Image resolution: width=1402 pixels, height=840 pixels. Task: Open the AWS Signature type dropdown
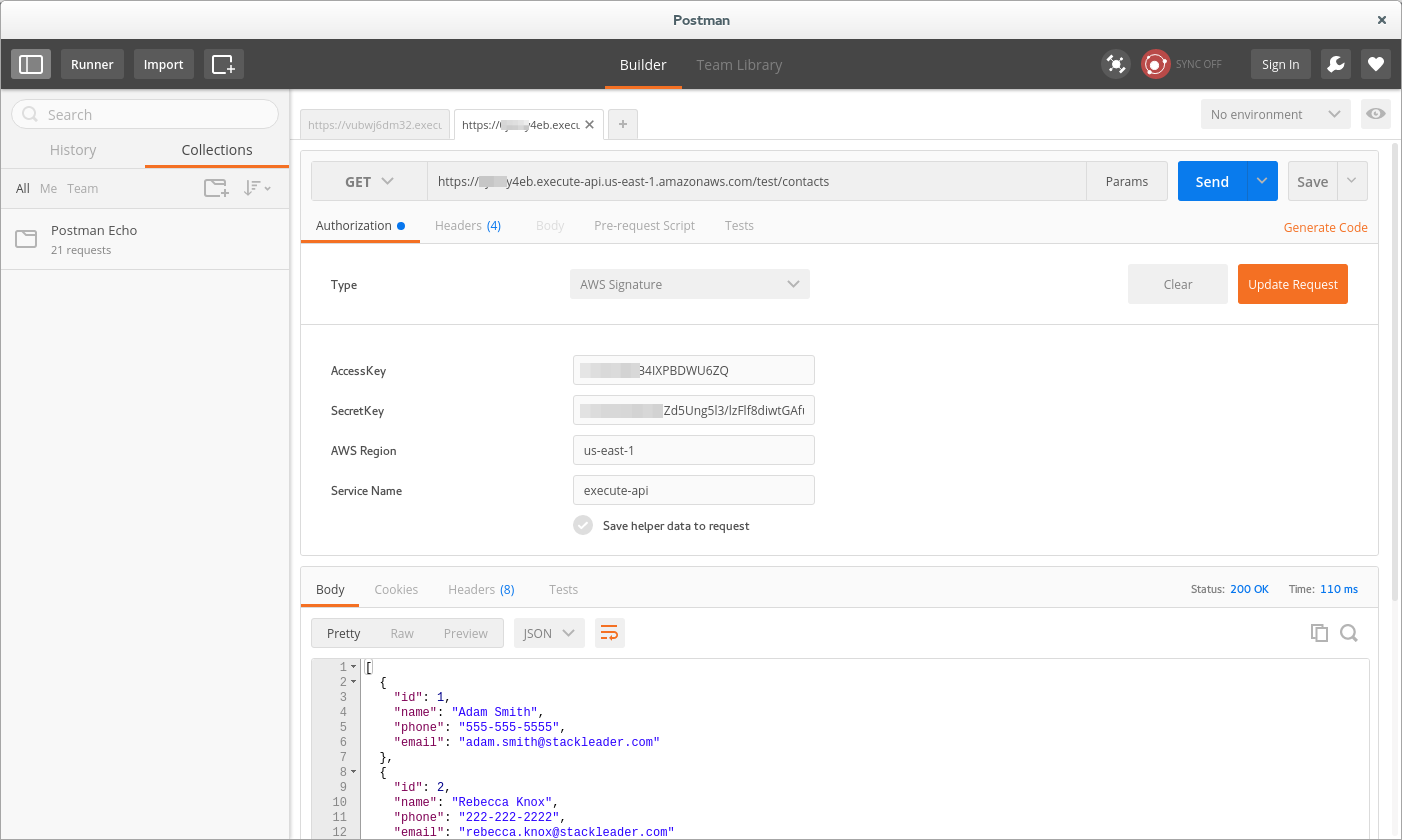pyautogui.click(x=690, y=284)
